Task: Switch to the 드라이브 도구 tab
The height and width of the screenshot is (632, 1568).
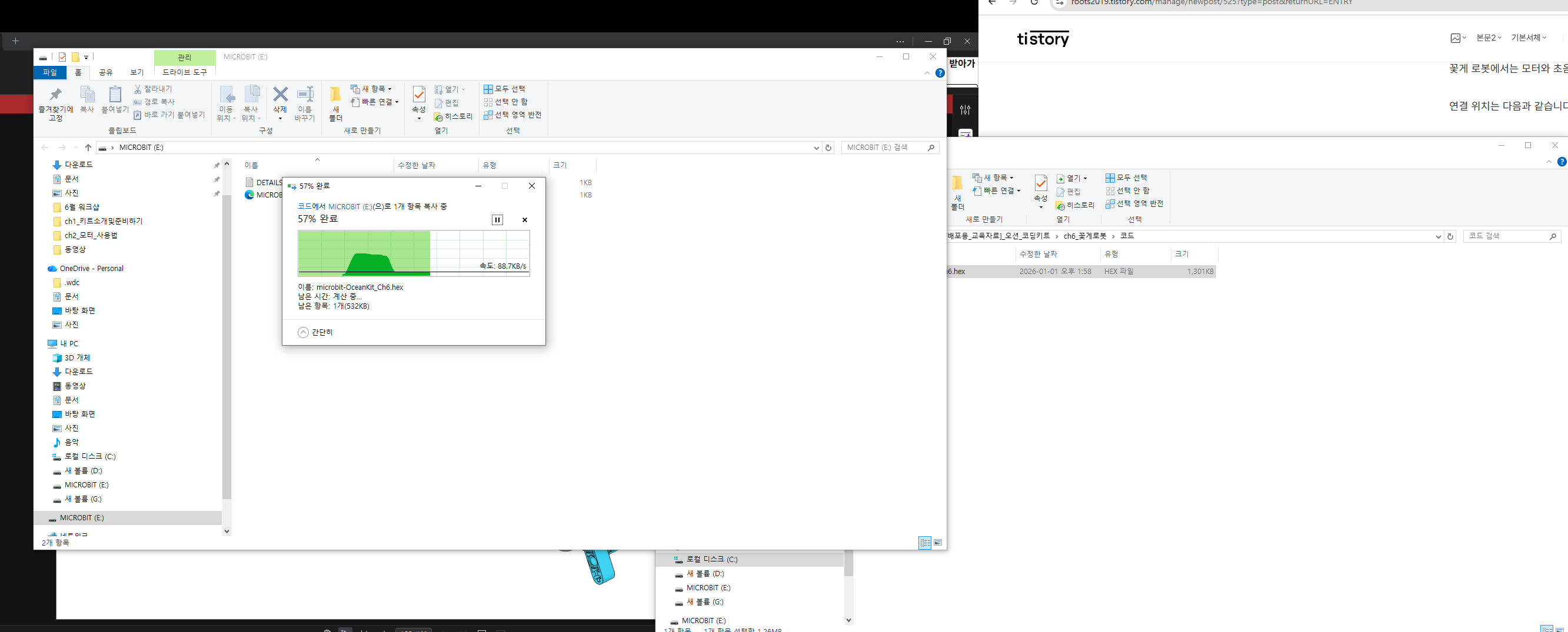Action: tap(184, 72)
